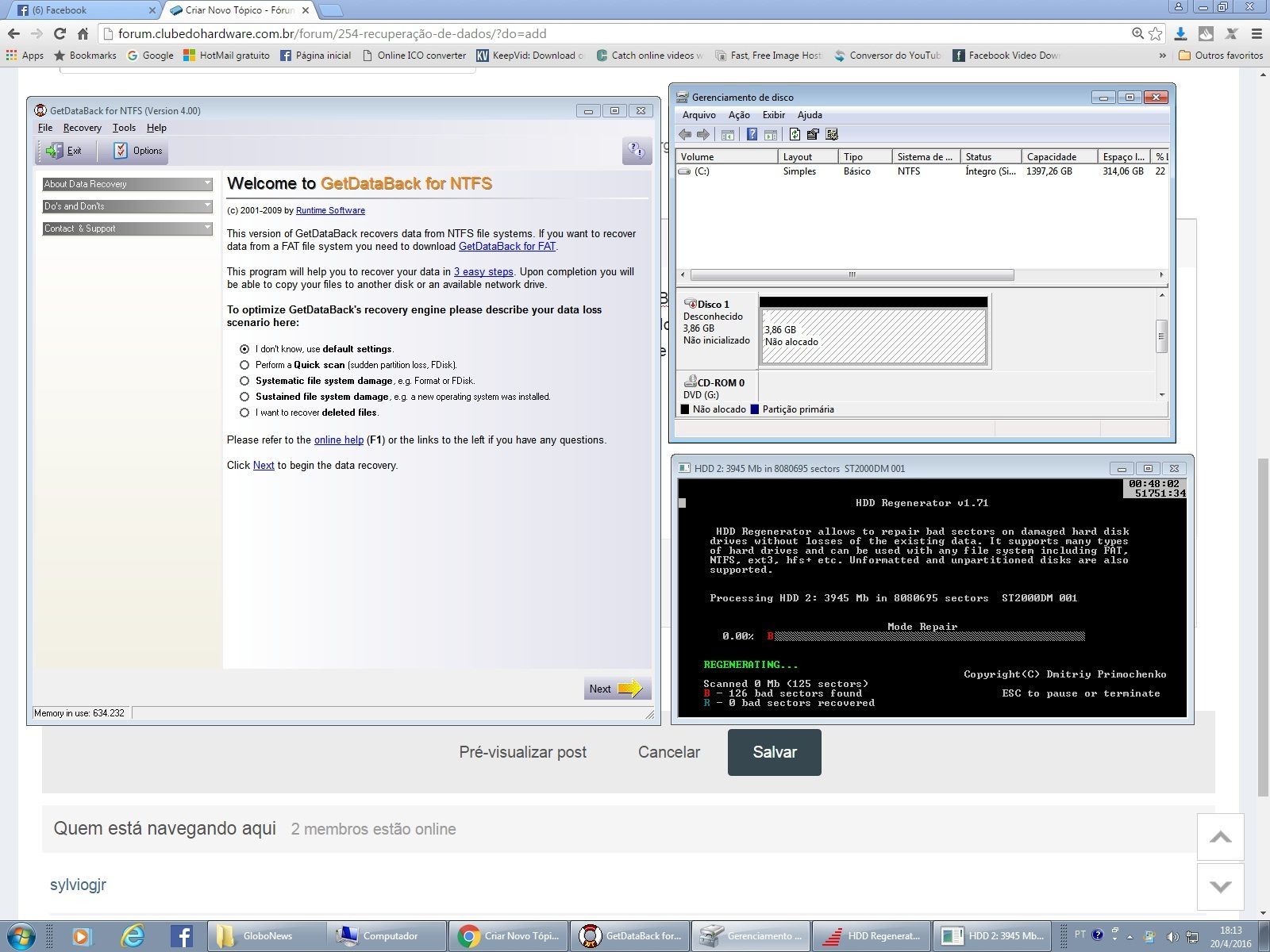Open Internet Explorer from taskbar

tap(132, 936)
